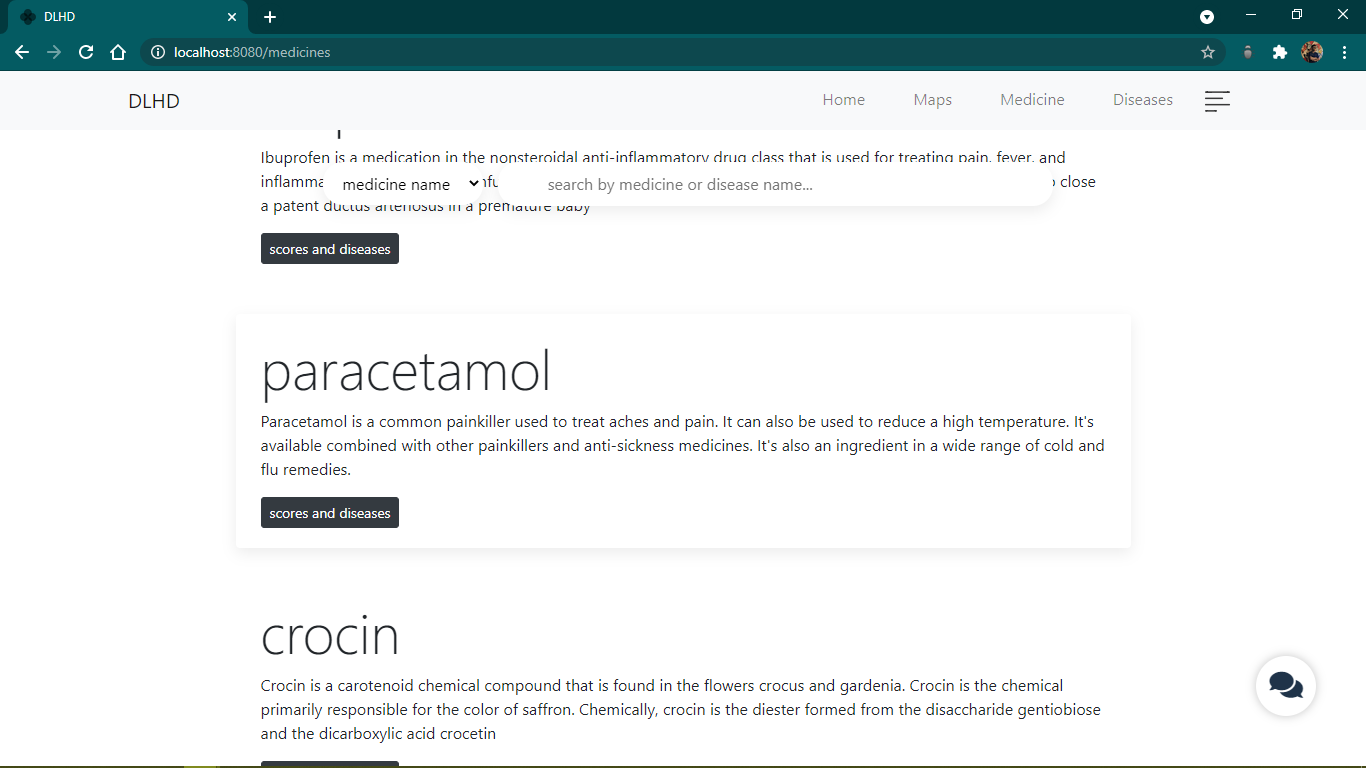Go to browser home page icon
The image size is (1366, 768).
pos(118,52)
